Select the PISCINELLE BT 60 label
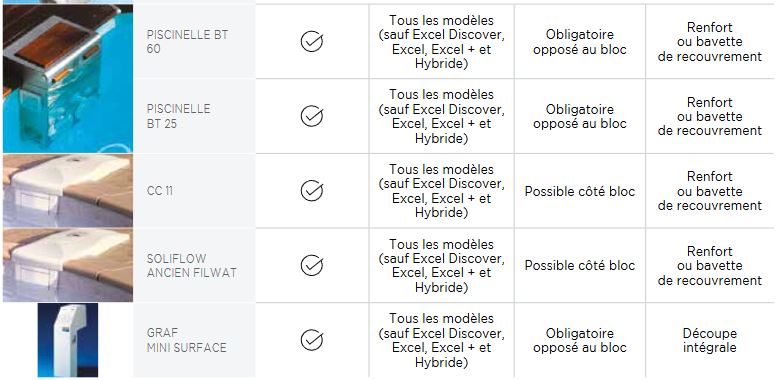The height and width of the screenshot is (380, 782). click(188, 42)
